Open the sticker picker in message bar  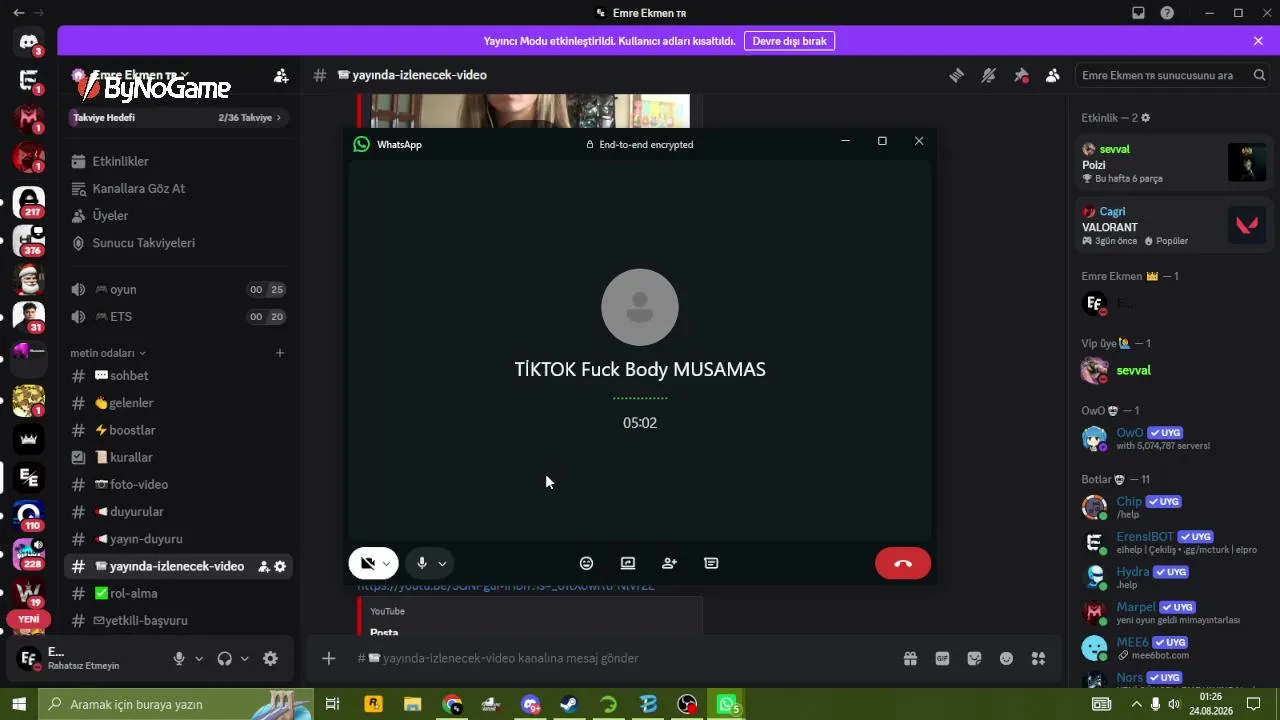(x=974, y=658)
